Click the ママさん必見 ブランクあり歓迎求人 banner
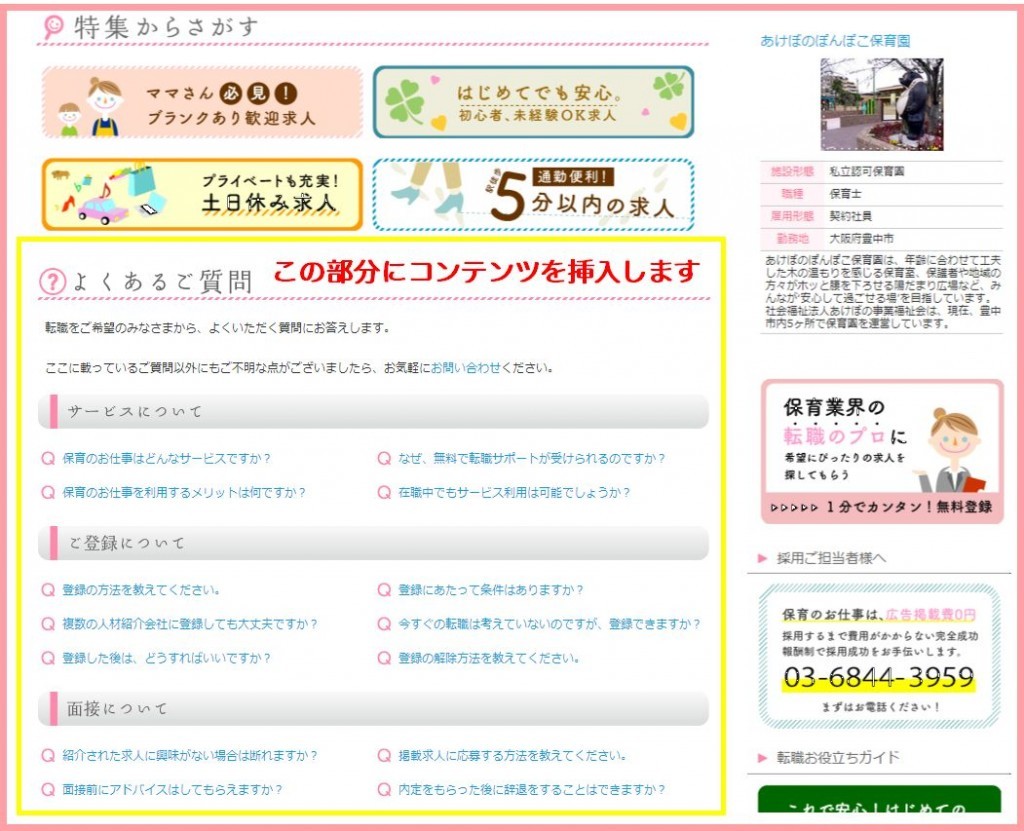Viewport: 1024px width, 831px height. click(x=201, y=102)
